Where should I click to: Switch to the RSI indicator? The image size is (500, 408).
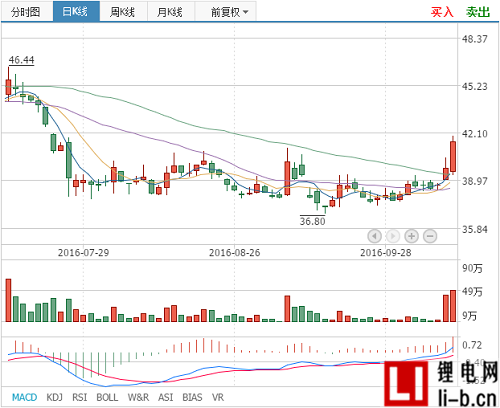[80, 397]
